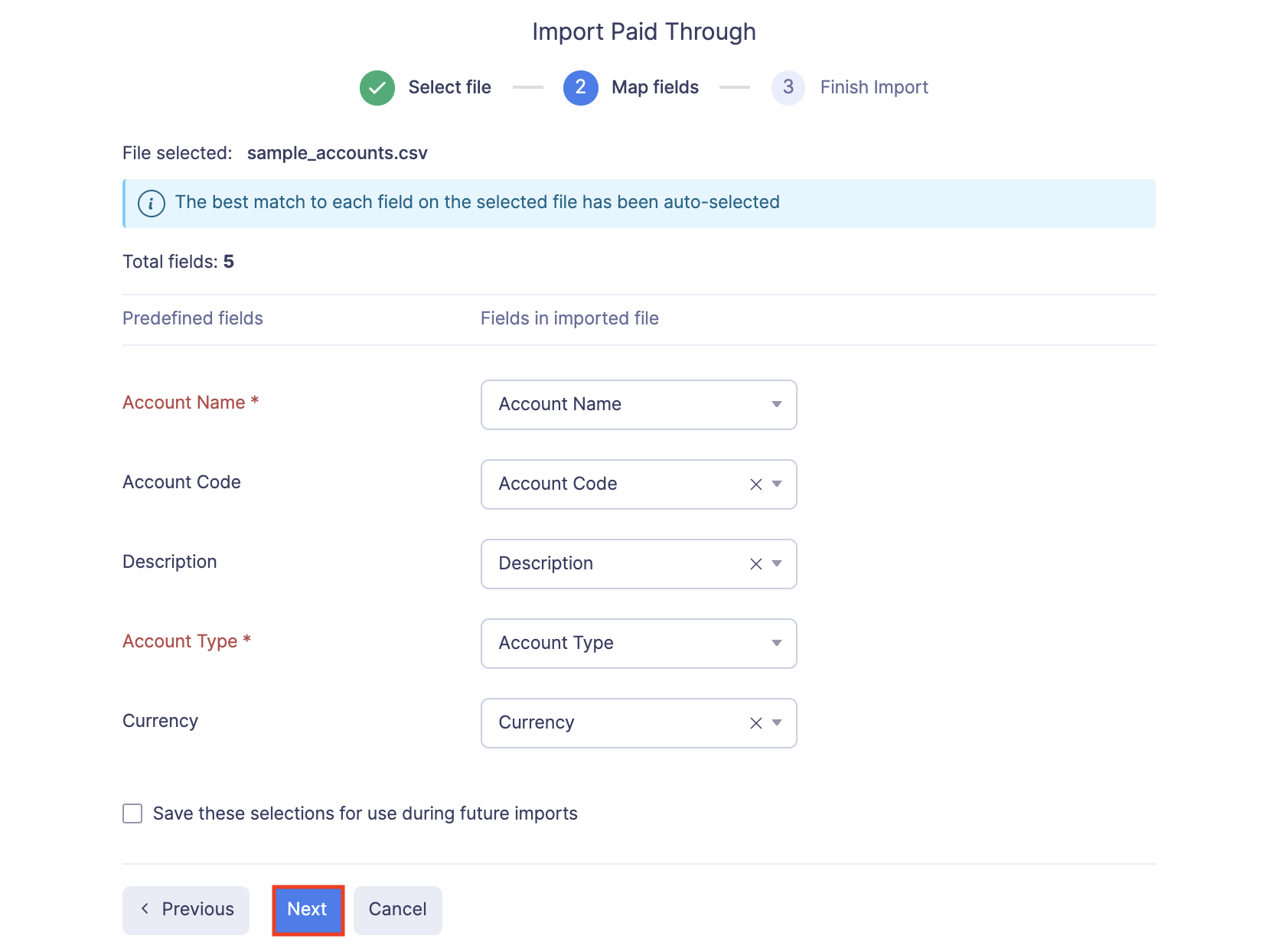Screen dimensions: 1269x952
Task: Click the info icon in the blue banner
Action: (x=151, y=203)
